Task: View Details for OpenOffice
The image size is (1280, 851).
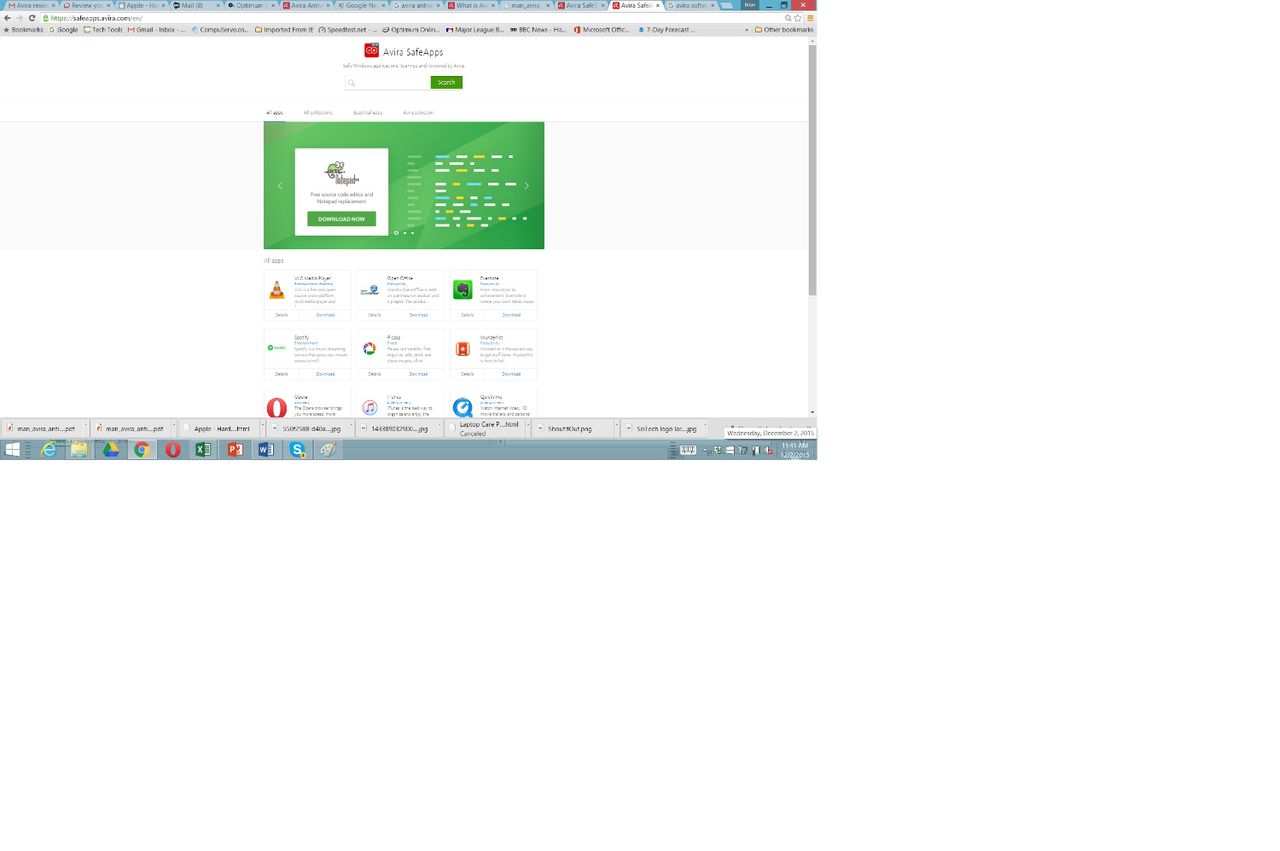Action: click(x=374, y=315)
